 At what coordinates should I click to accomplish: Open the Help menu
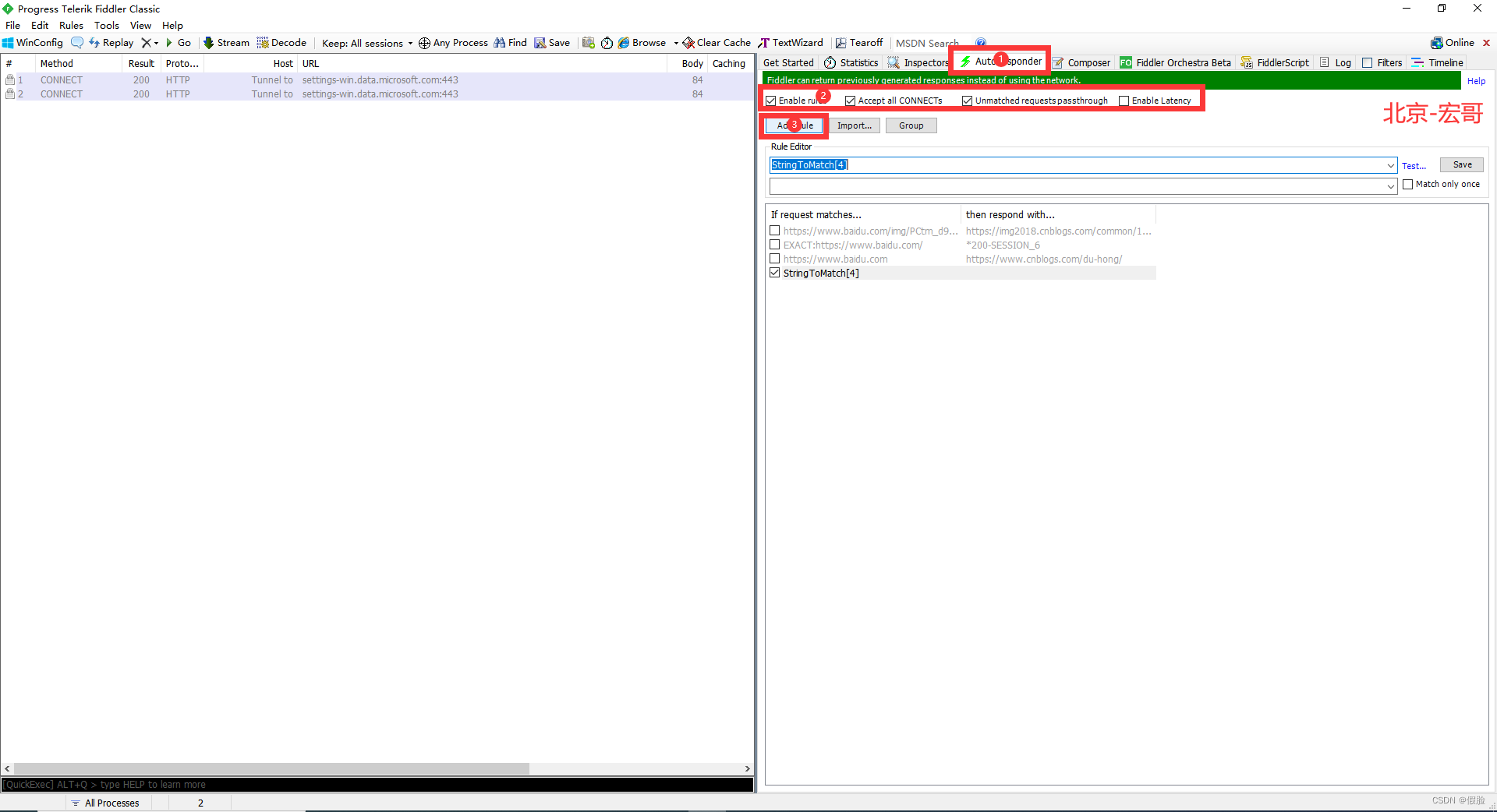172,25
